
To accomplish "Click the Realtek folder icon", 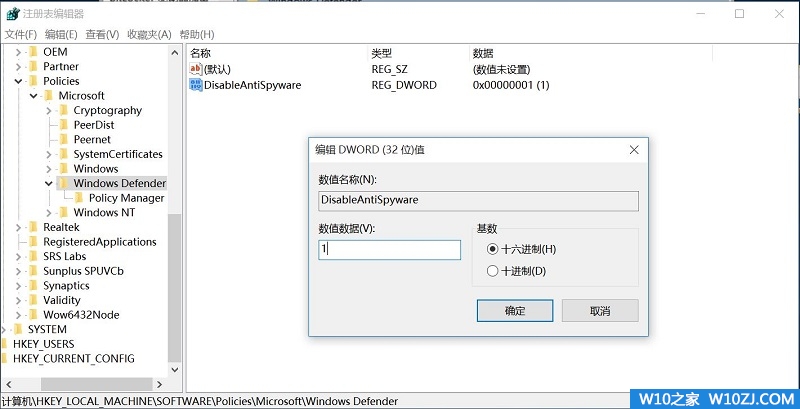I will tap(33, 228).
